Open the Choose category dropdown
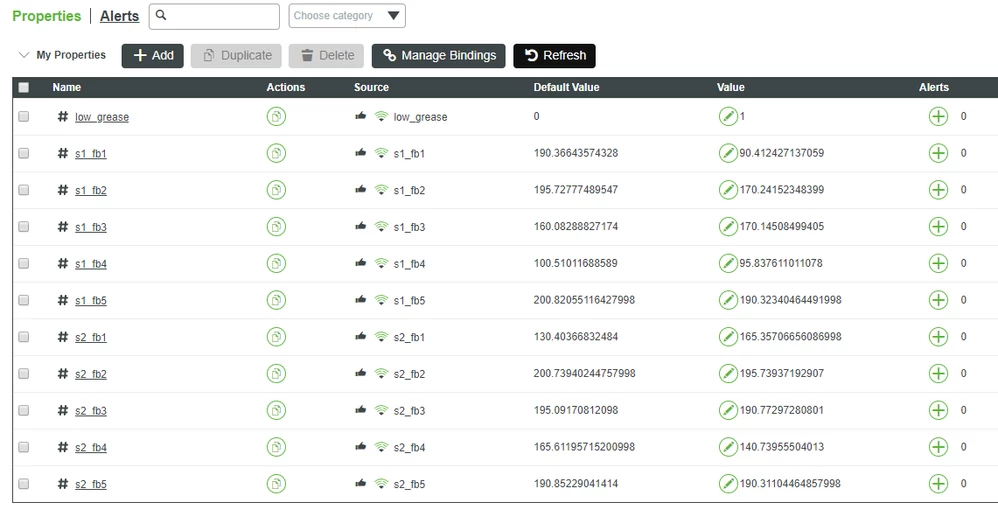 coord(347,16)
